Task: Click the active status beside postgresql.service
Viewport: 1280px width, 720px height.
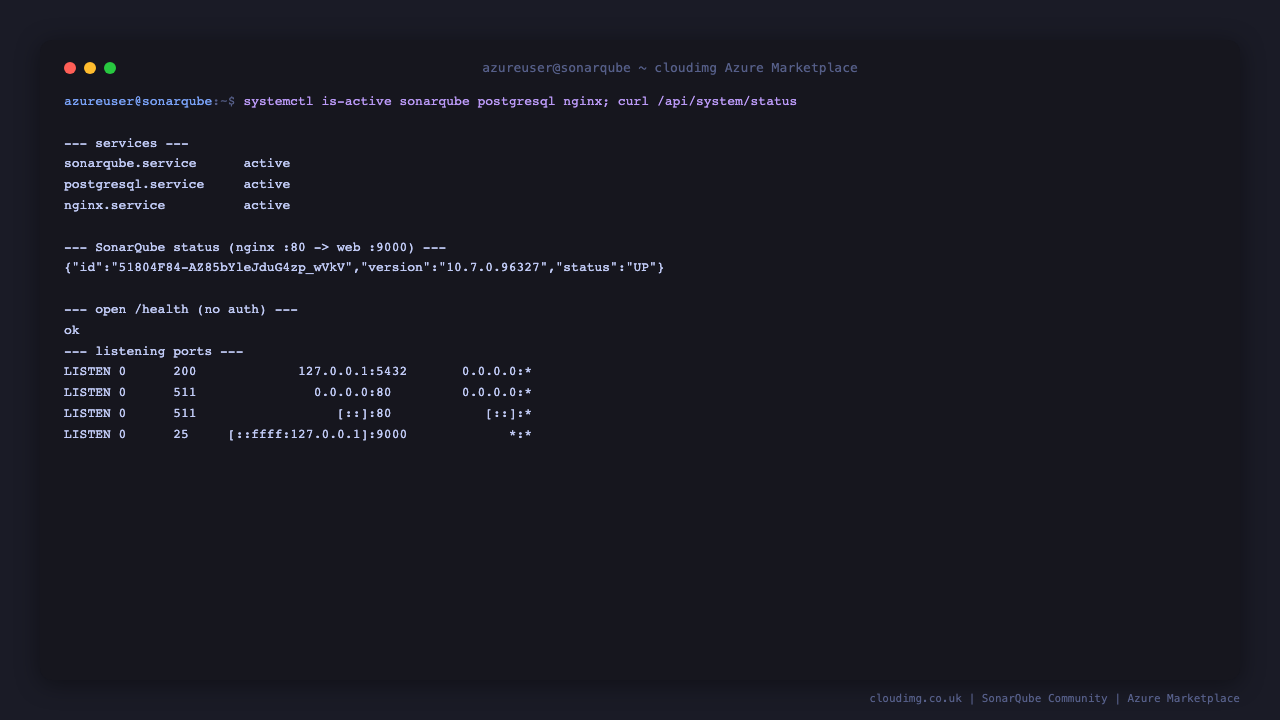Action: pyautogui.click(x=267, y=184)
